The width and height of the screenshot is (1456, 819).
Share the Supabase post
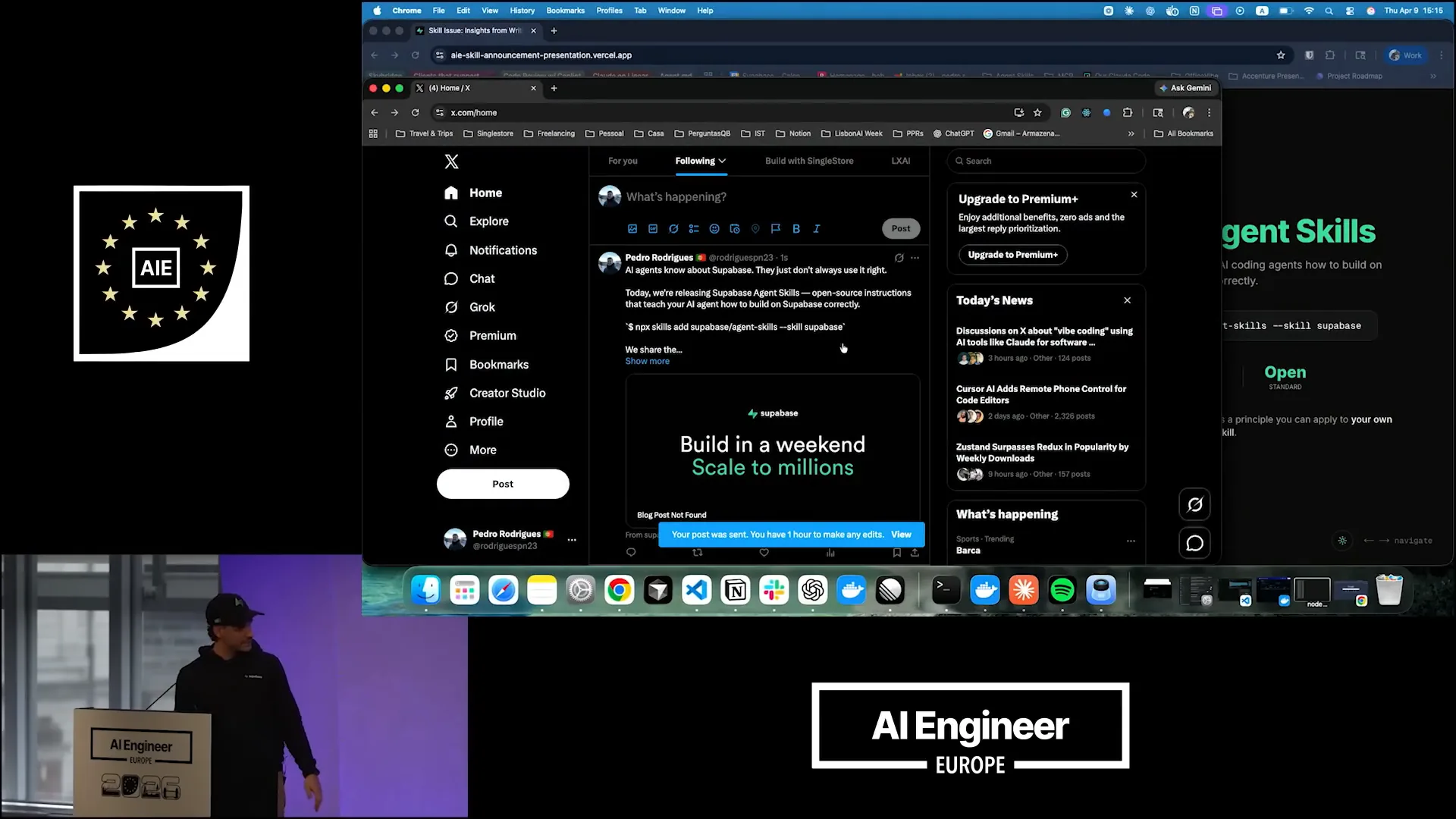pos(915,553)
